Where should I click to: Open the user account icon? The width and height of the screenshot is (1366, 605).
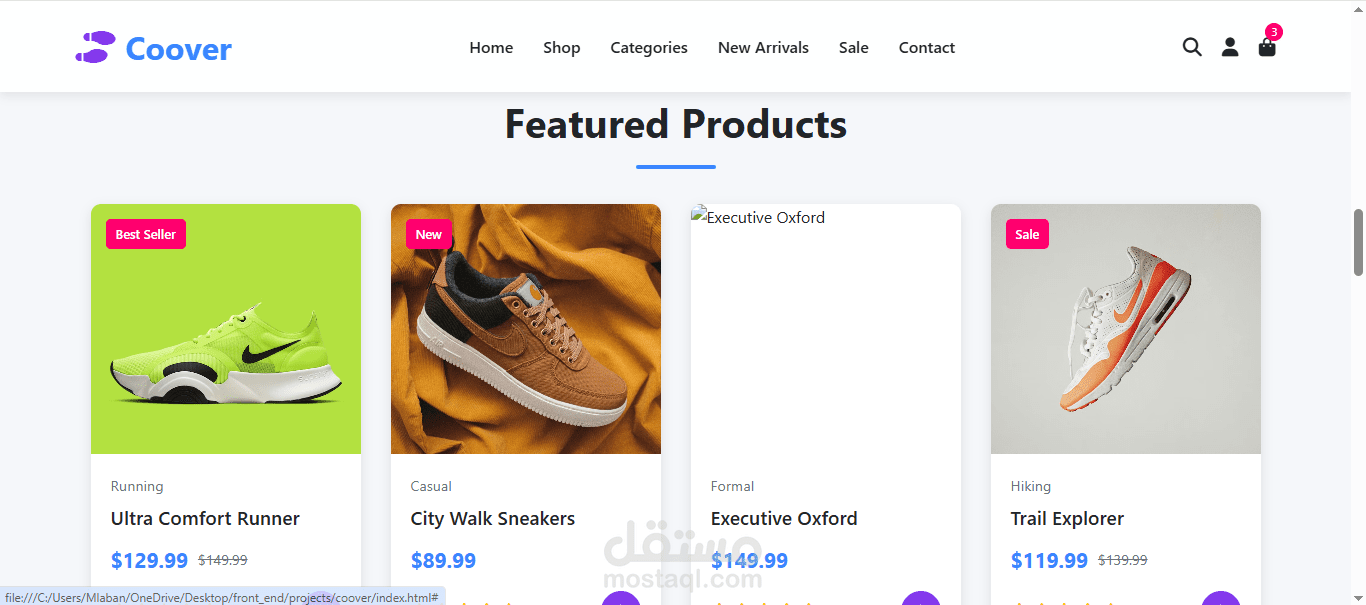(1230, 47)
